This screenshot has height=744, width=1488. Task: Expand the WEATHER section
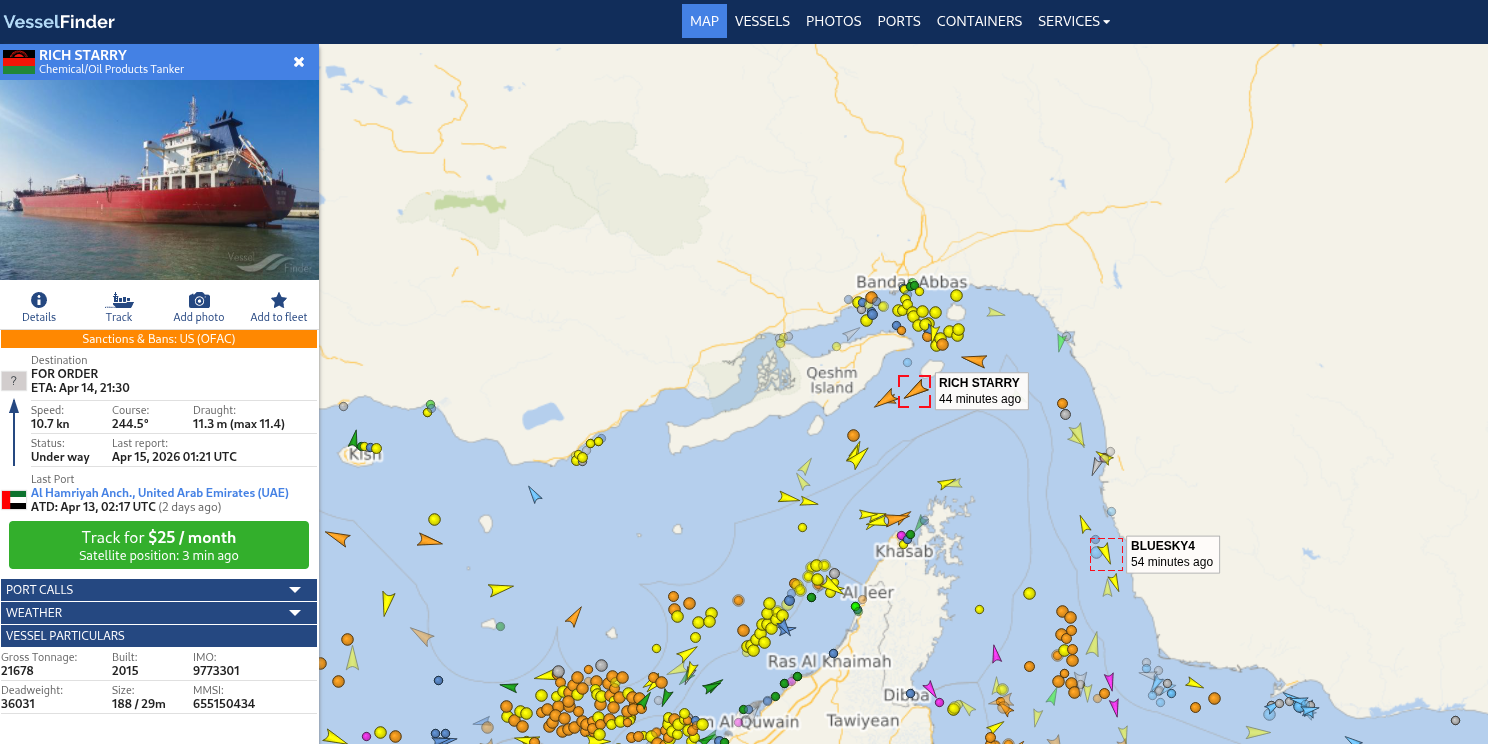[x=159, y=613]
